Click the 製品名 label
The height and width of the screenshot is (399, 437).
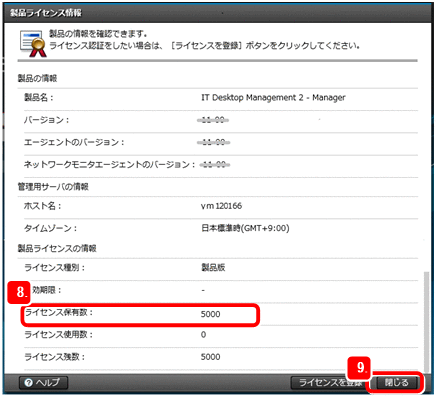[38, 98]
